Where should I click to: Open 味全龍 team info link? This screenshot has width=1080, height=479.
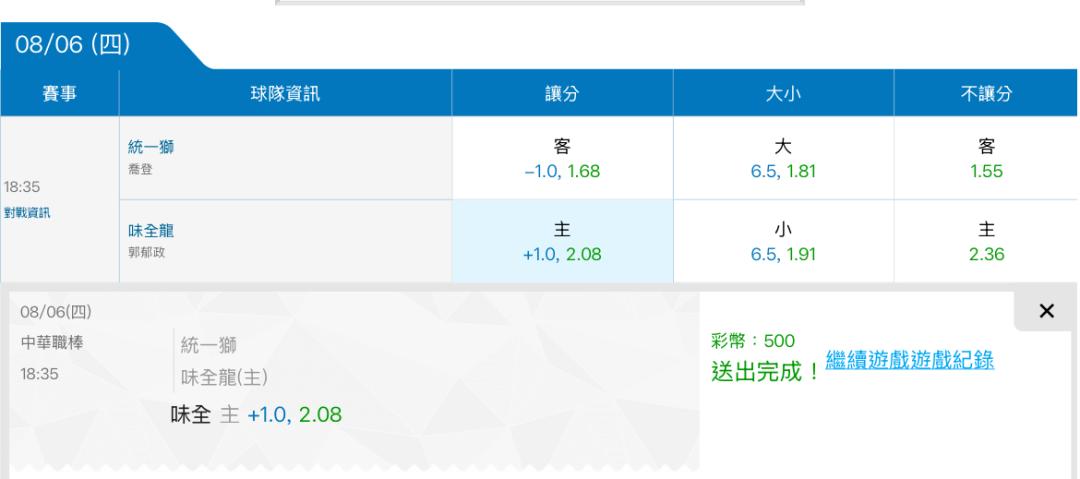tap(151, 230)
